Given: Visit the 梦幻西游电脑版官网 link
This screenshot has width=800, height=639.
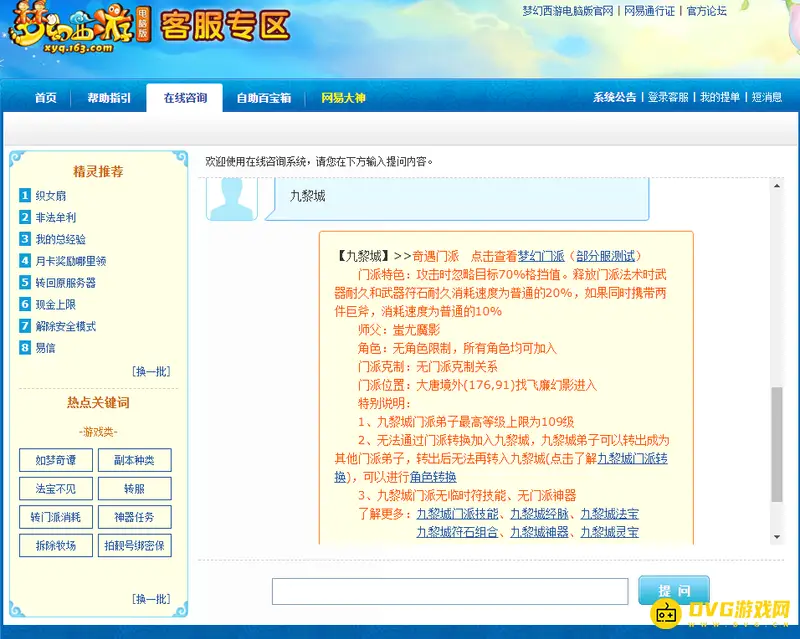Looking at the screenshot, I should [x=567, y=11].
